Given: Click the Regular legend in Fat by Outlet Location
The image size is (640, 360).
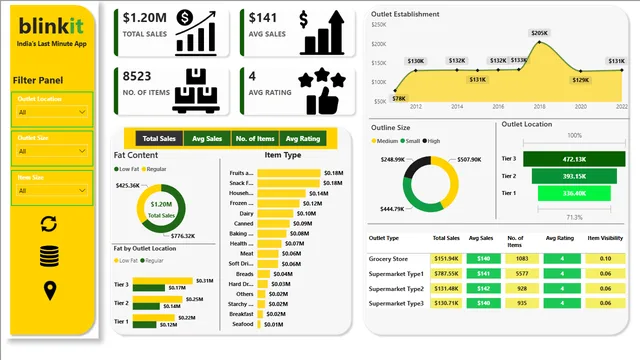Looking at the screenshot, I should 151,260.
